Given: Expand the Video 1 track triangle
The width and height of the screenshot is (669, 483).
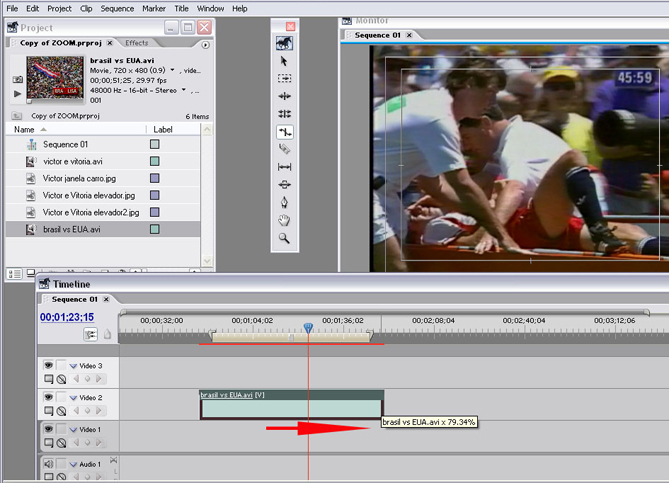Looking at the screenshot, I should point(73,429).
